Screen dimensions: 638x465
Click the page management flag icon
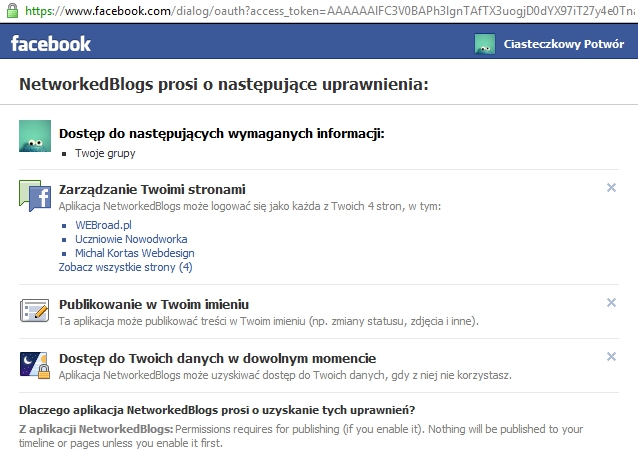coord(35,196)
